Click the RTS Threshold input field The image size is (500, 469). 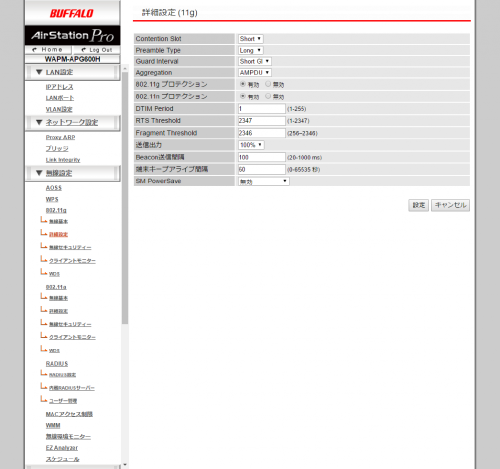[262, 121]
